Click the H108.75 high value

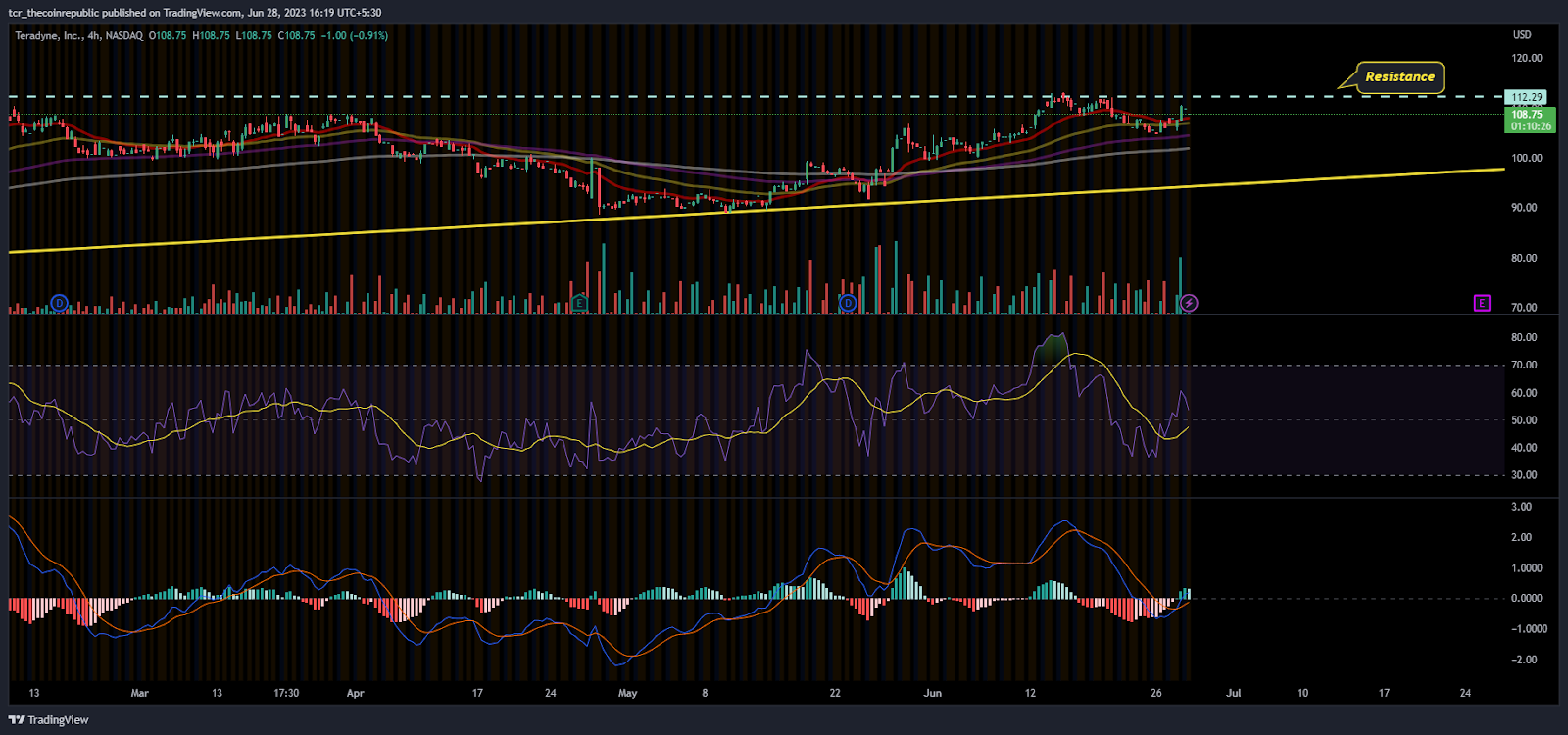[x=211, y=35]
